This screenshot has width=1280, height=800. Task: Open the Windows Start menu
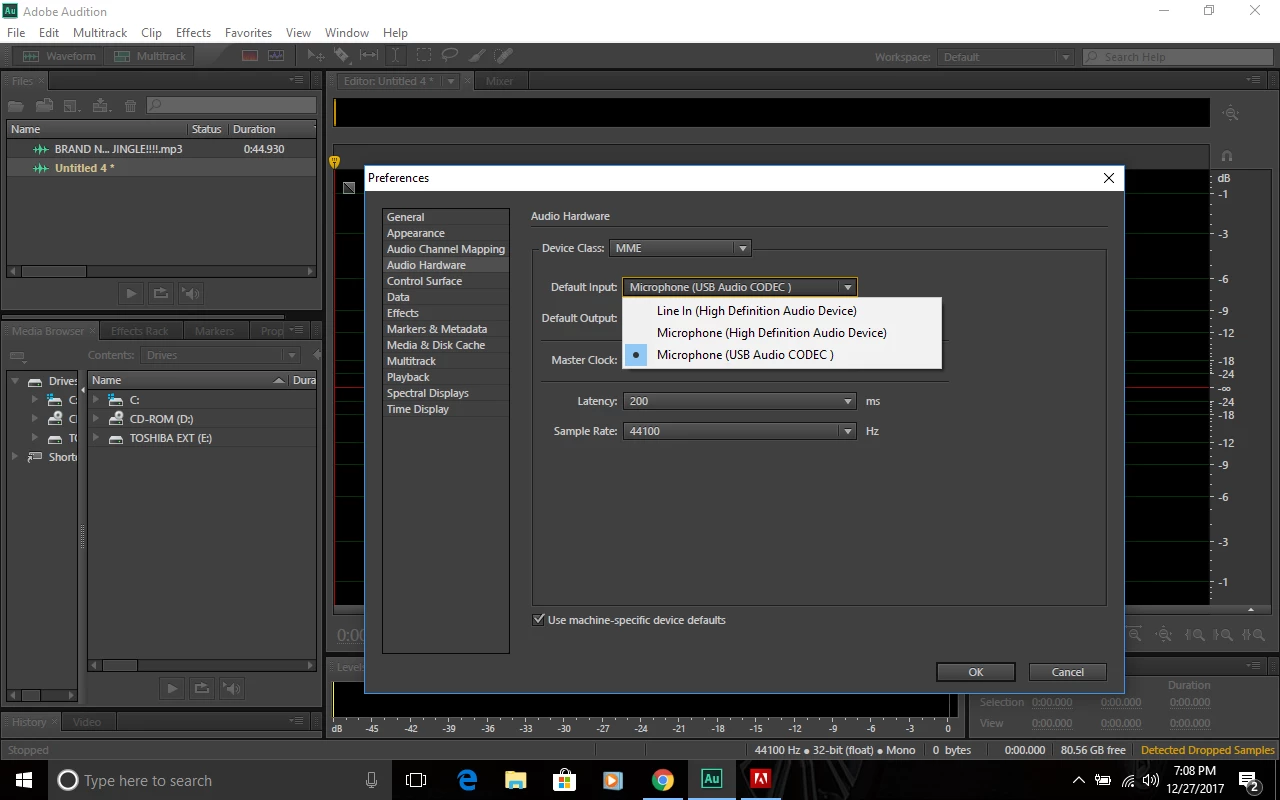click(x=24, y=780)
